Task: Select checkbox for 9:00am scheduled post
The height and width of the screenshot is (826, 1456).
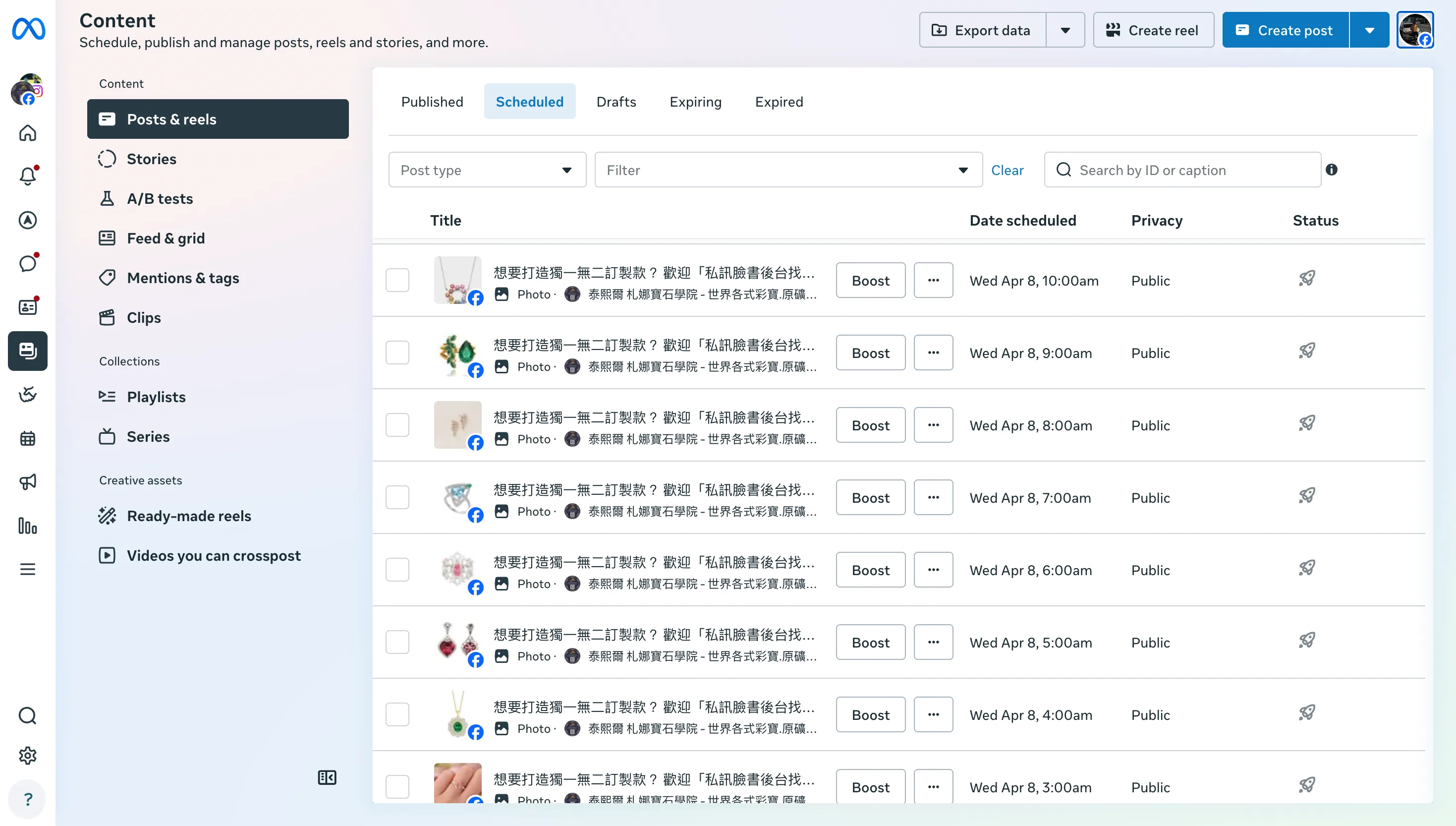Action: point(397,353)
